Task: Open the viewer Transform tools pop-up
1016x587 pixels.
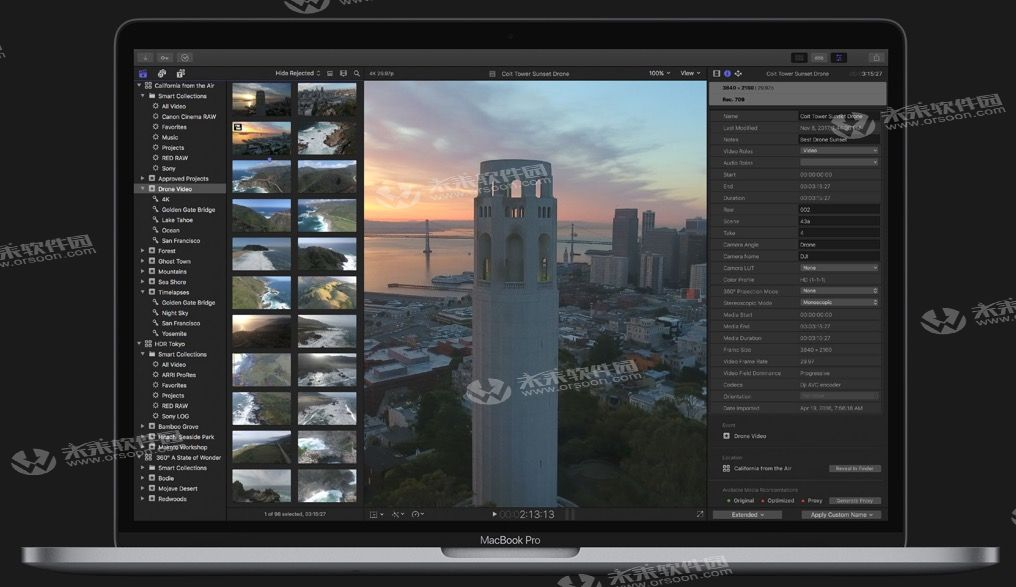Action: [376, 514]
